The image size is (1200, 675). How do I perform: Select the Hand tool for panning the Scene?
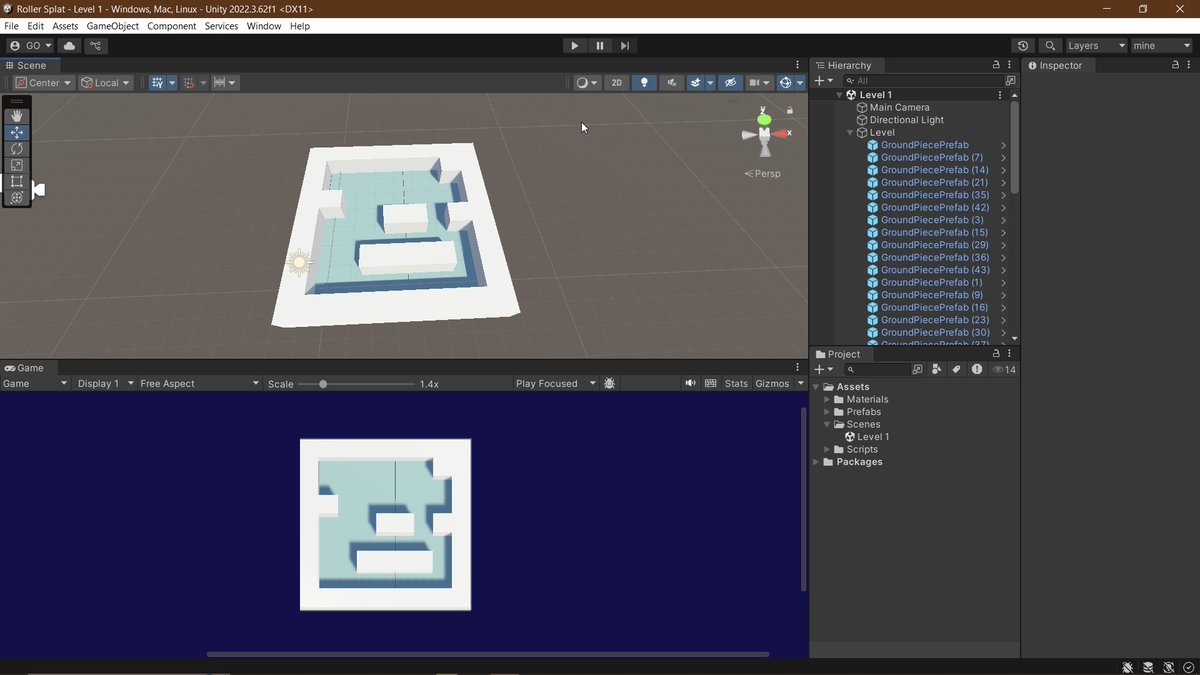tap(17, 116)
